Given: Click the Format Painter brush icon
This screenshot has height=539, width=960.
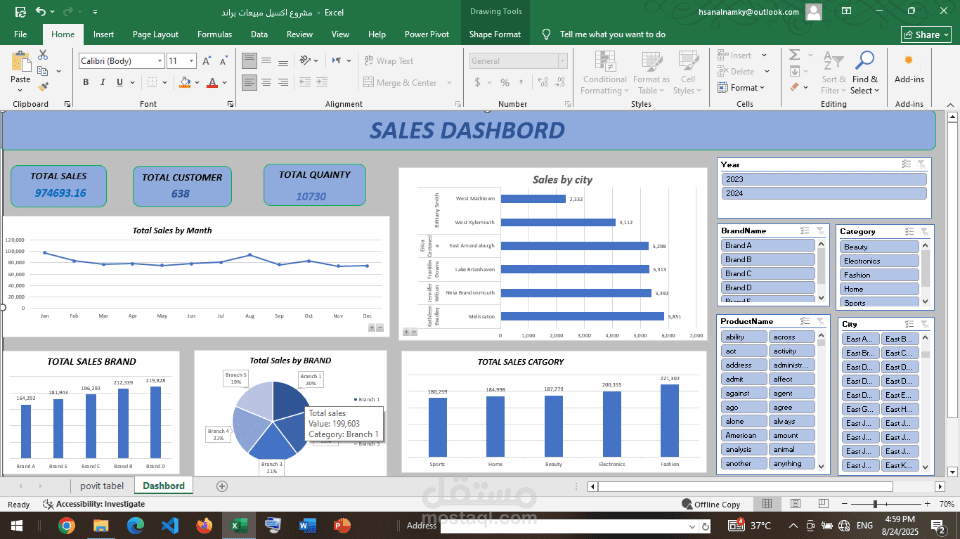Looking at the screenshot, I should tap(43, 87).
